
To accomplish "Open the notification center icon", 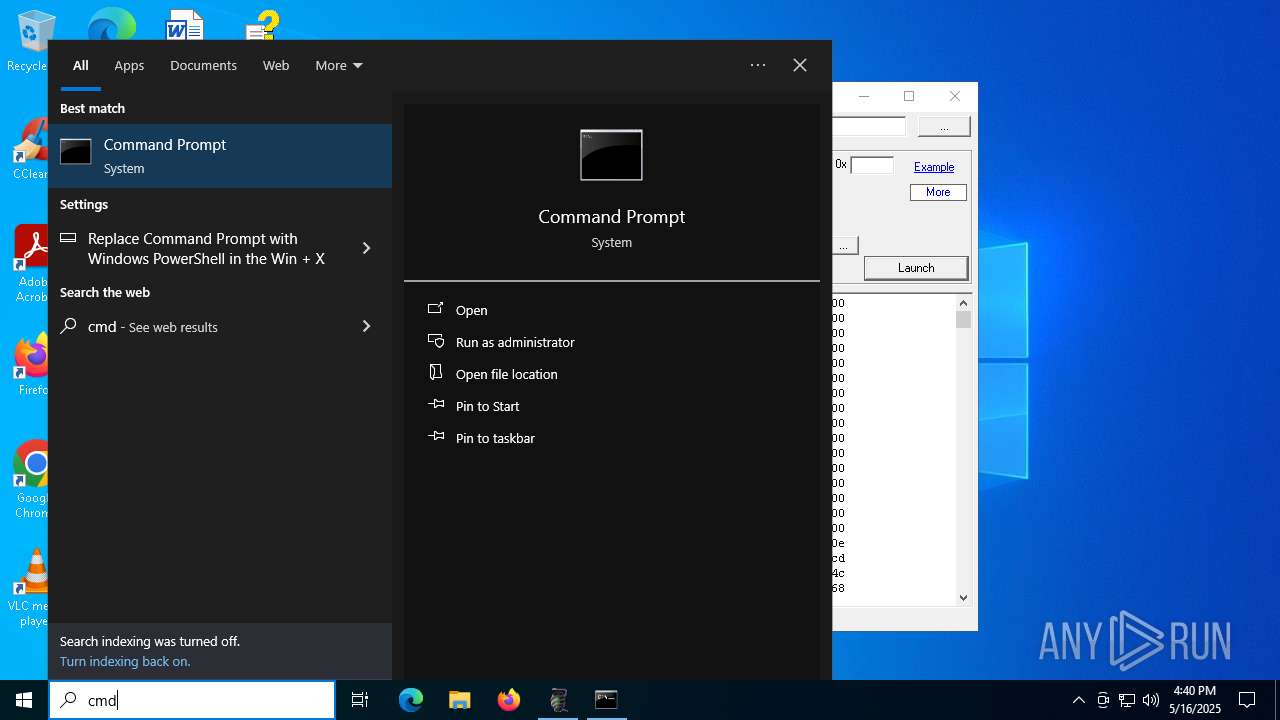I will click(x=1247, y=700).
